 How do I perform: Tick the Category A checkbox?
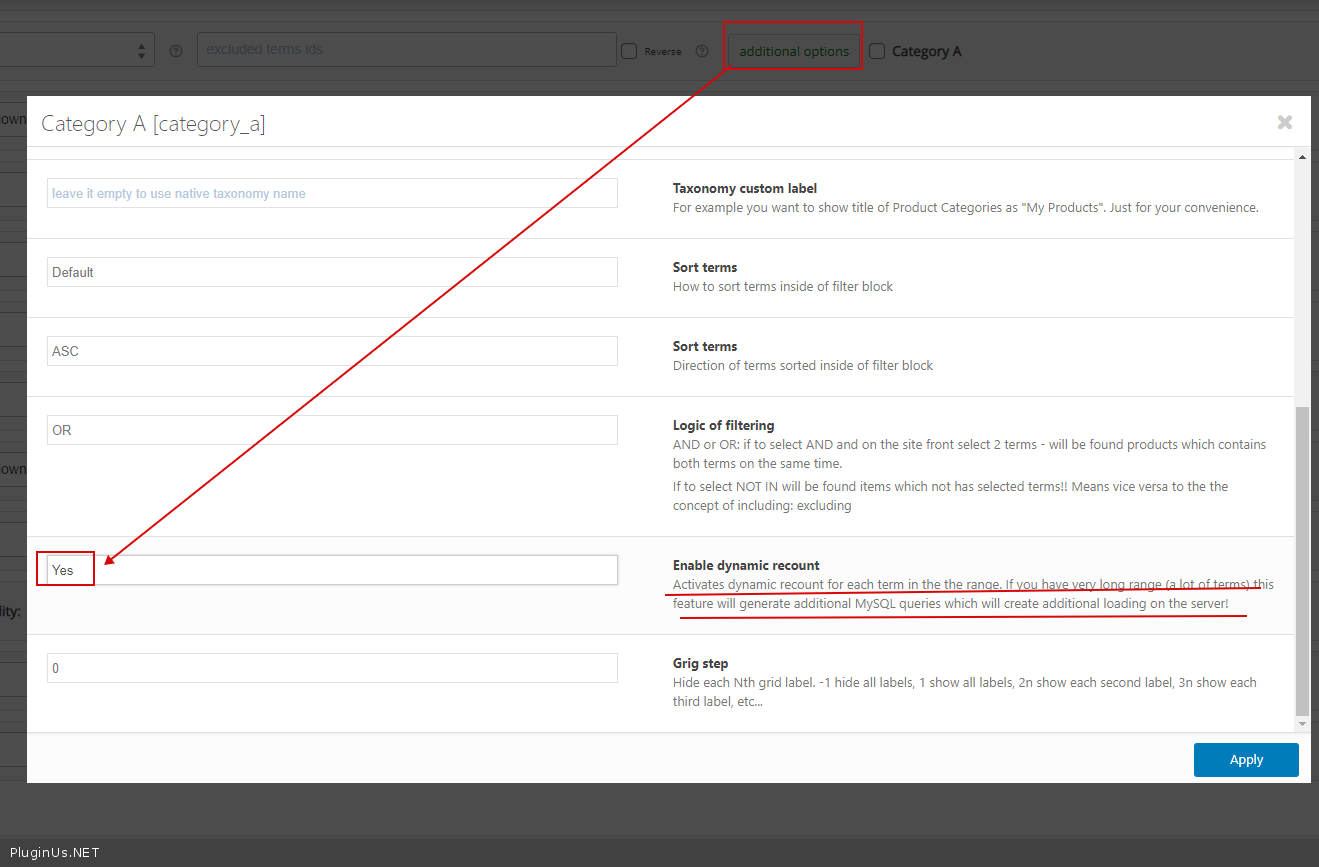click(x=877, y=51)
